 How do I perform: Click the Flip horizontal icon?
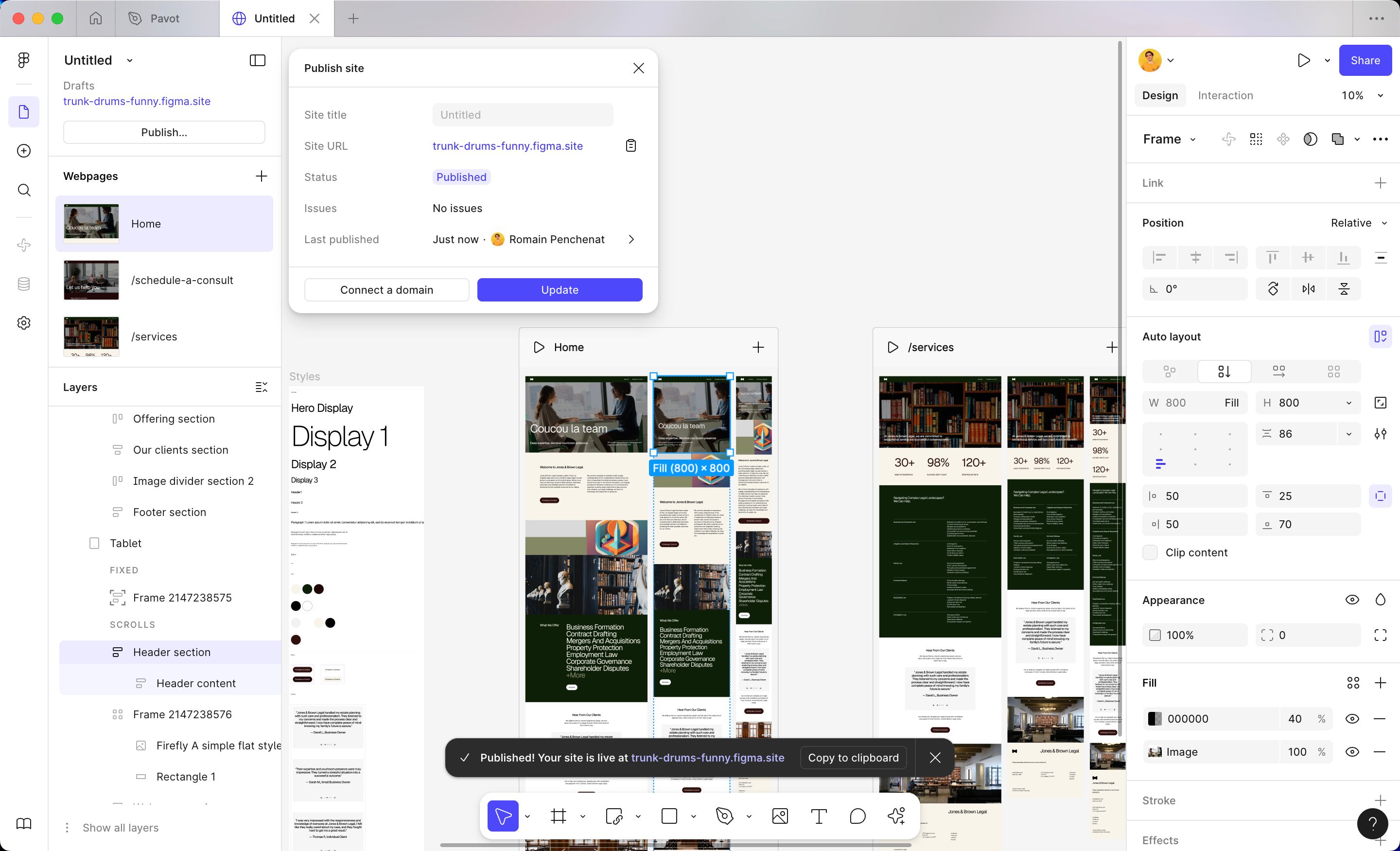coord(1309,289)
